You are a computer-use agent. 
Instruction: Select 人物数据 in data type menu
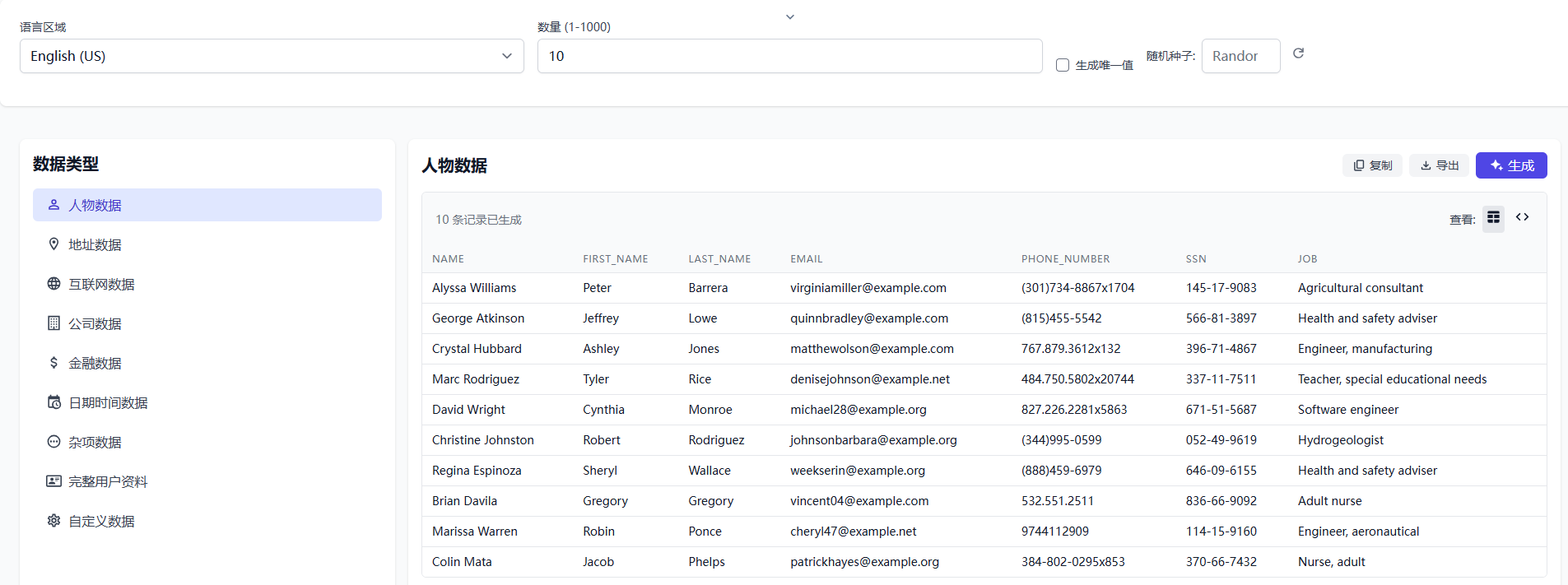click(x=207, y=205)
